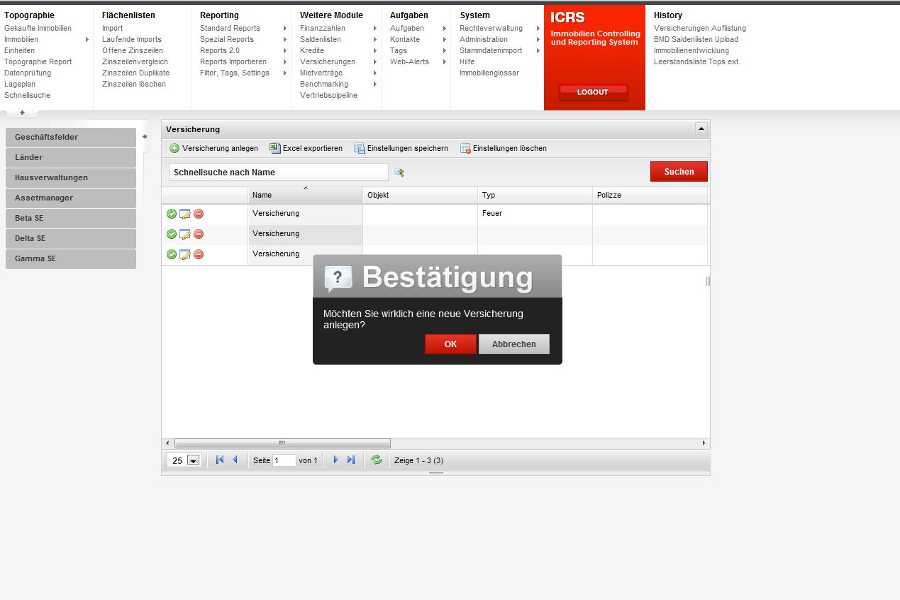Collapse the Versicherung panel with top-right arrow
The image size is (900, 600).
click(x=701, y=129)
